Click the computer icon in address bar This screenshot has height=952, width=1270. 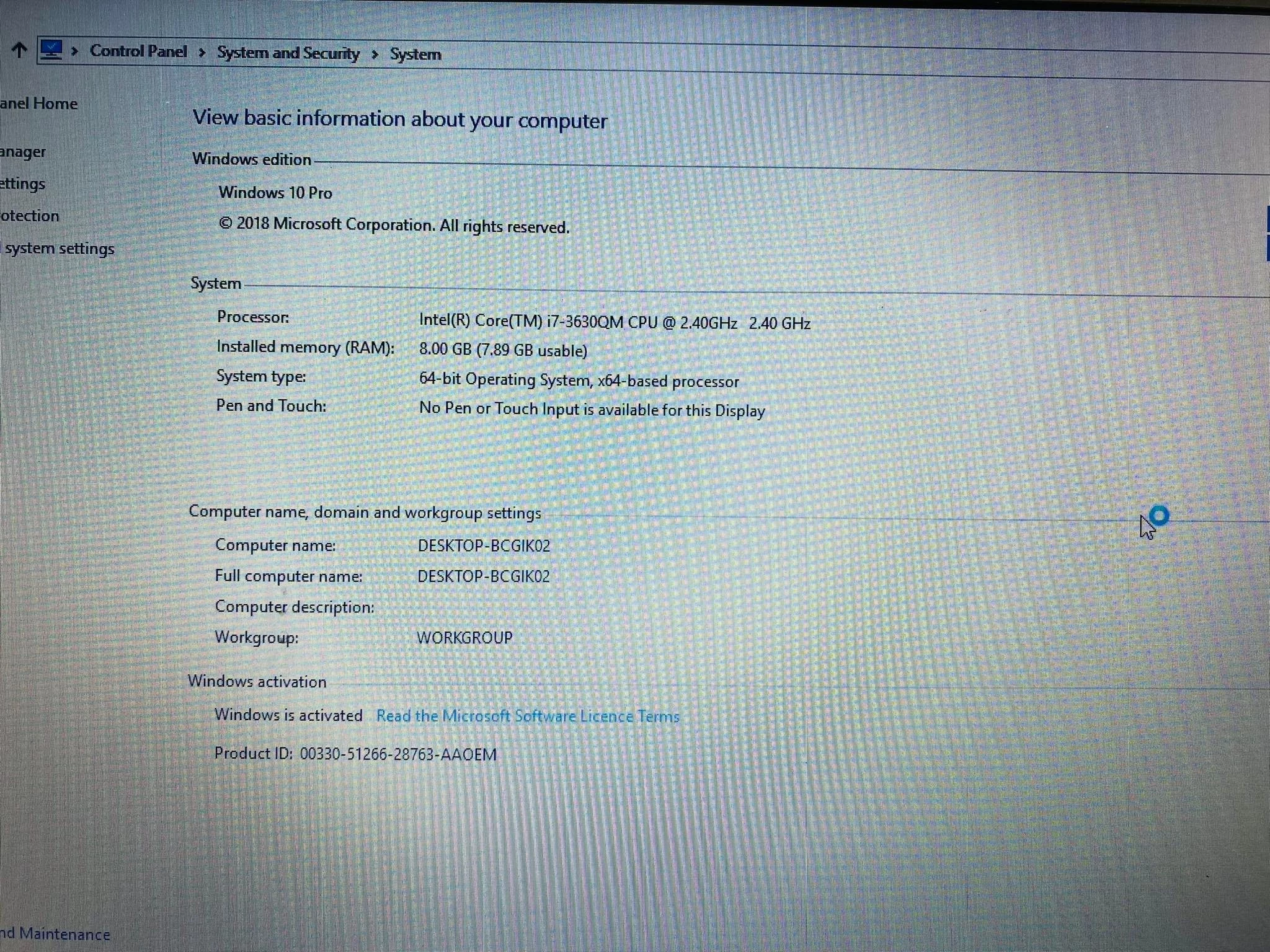[x=51, y=50]
